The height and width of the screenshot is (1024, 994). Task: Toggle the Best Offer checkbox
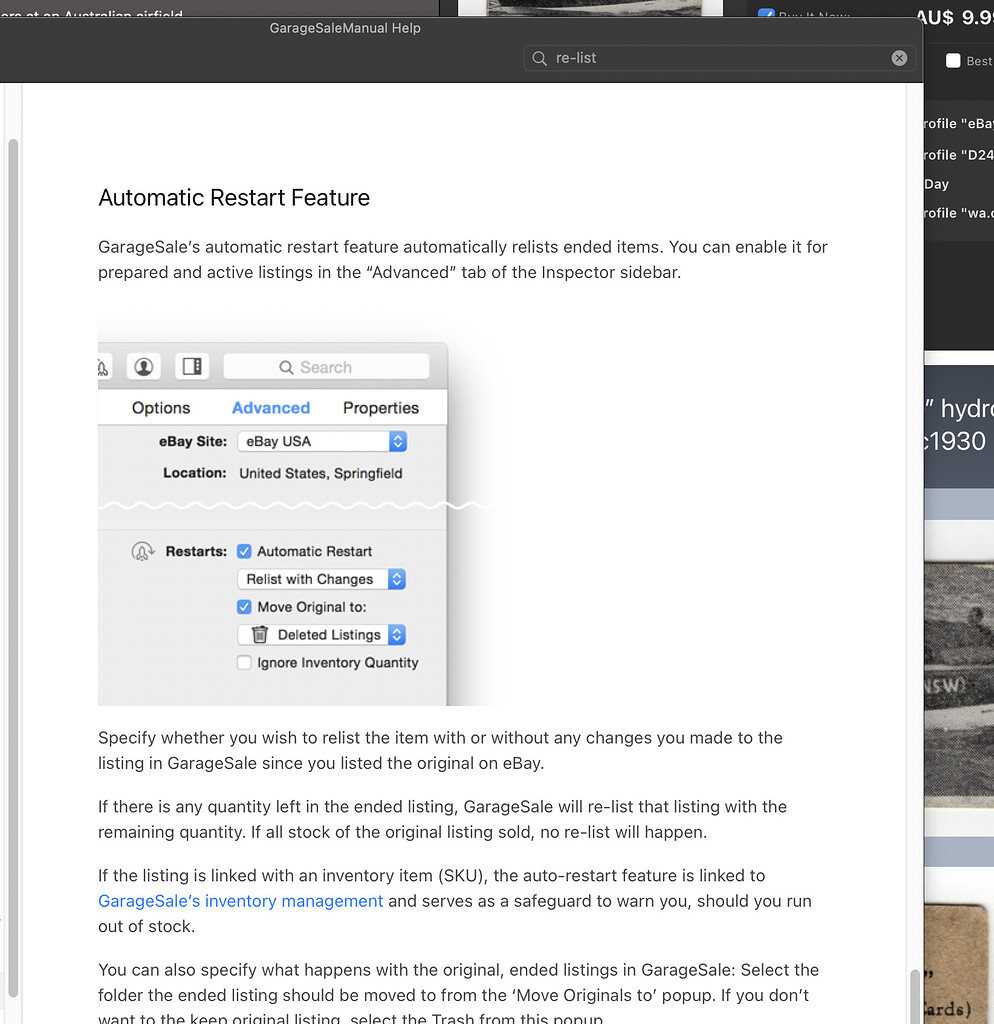click(953, 61)
